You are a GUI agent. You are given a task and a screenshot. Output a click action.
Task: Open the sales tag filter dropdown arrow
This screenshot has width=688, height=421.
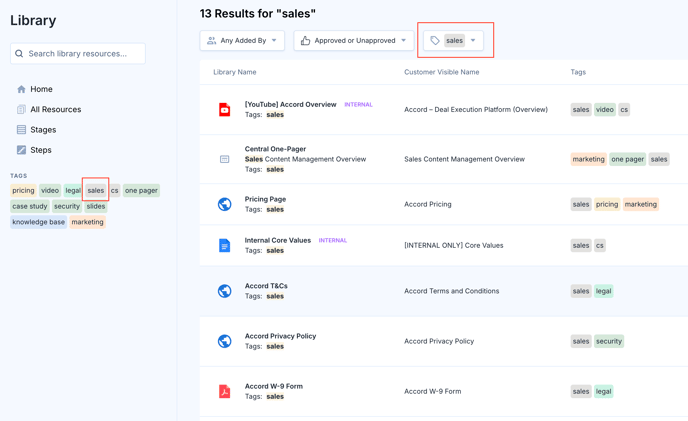coord(473,40)
